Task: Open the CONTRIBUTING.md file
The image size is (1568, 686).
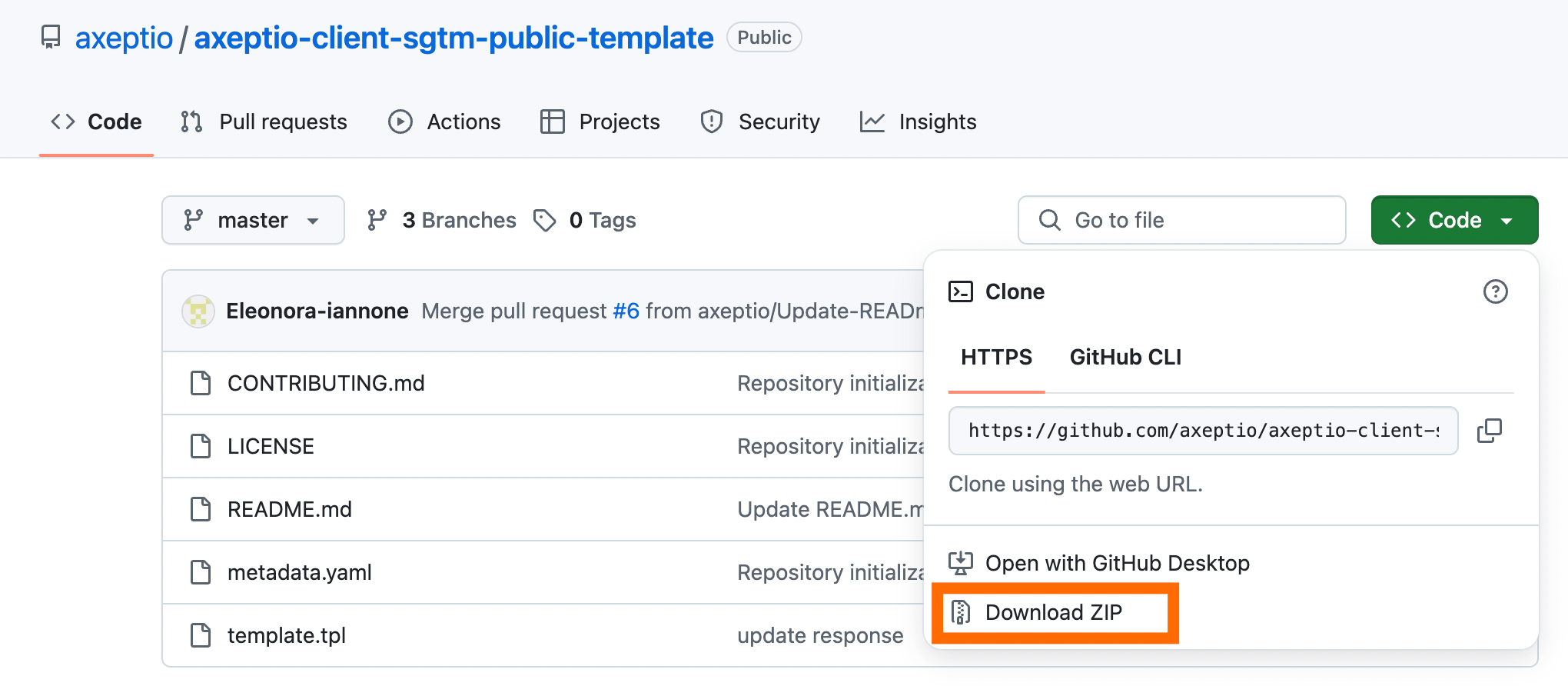Action: [x=326, y=383]
